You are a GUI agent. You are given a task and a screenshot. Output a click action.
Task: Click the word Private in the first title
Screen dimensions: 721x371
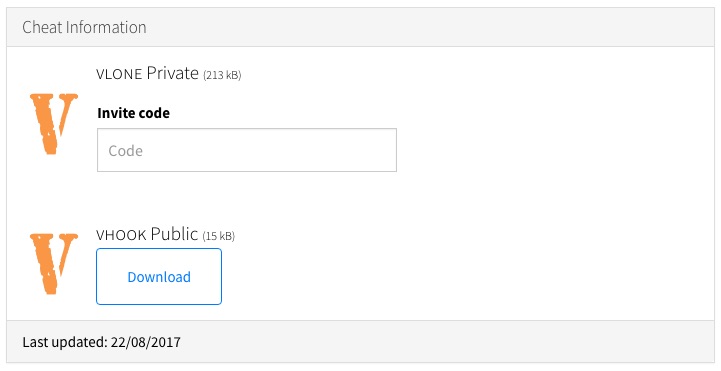172,74
